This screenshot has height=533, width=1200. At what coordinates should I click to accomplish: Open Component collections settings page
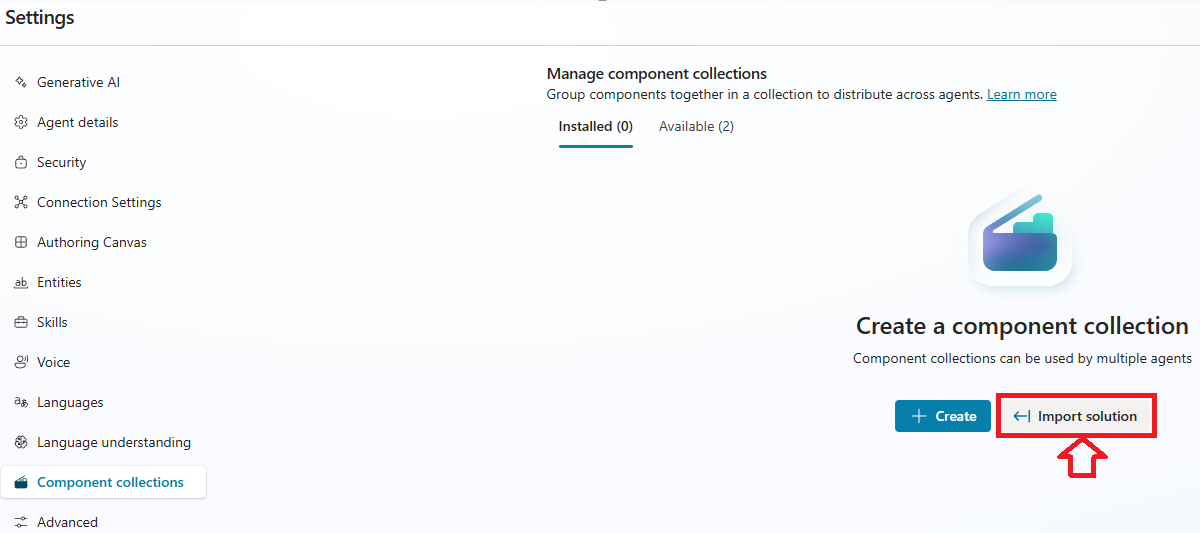(x=110, y=482)
